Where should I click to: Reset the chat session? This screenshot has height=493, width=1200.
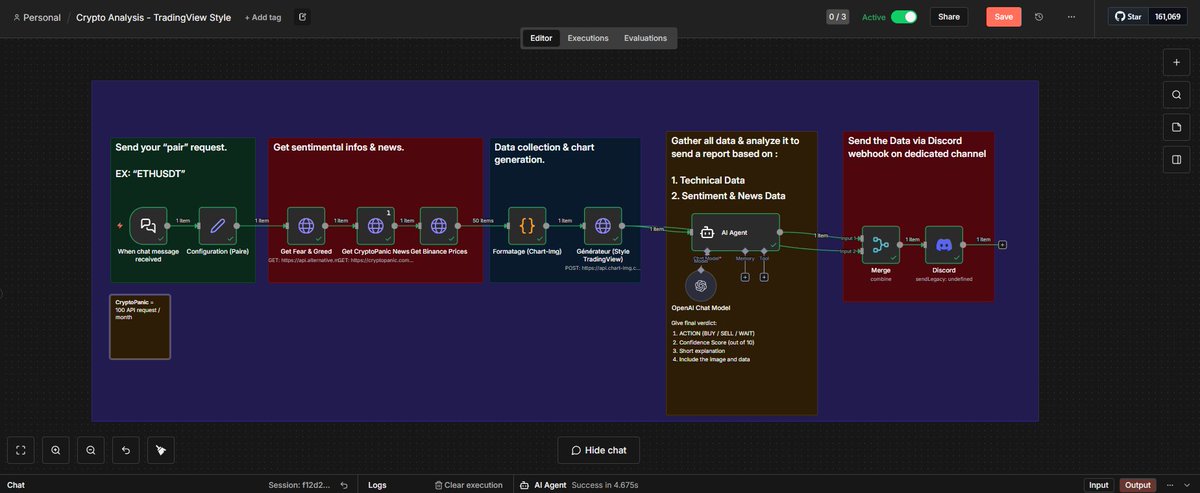pyautogui.click(x=344, y=485)
